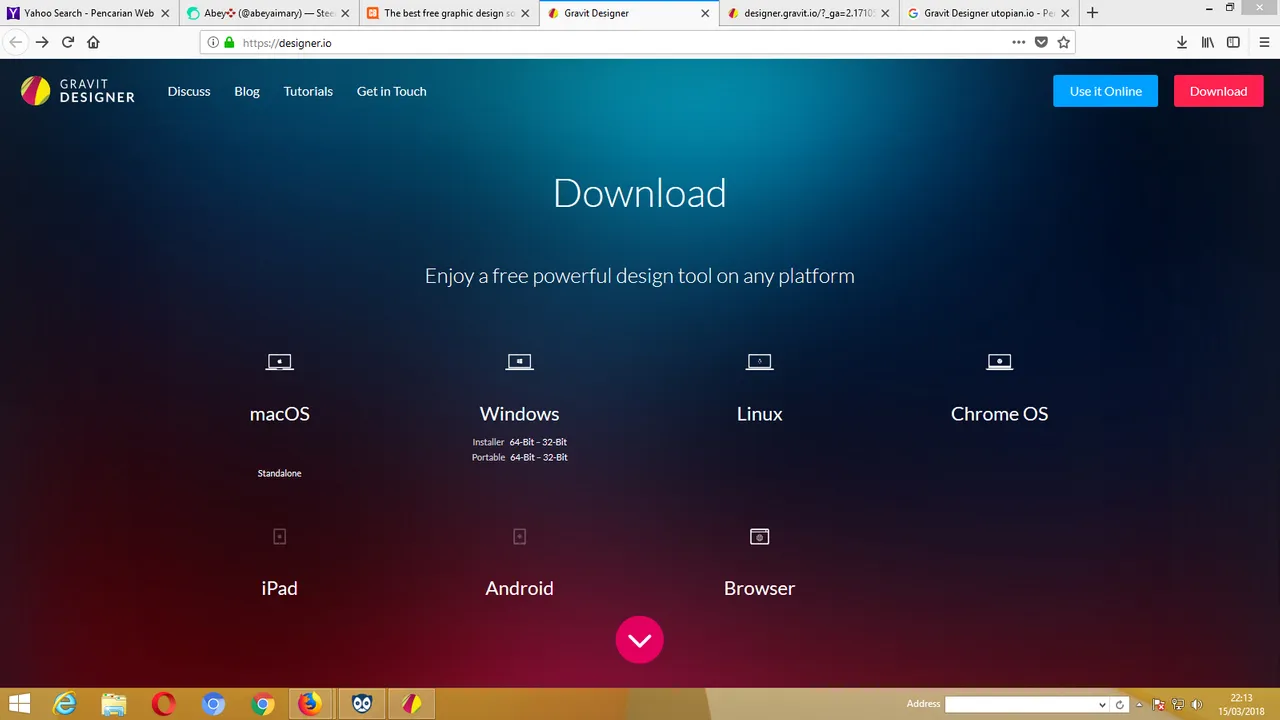Click the green secure padlock icon
Image resolution: width=1280 pixels, height=720 pixels.
229,43
